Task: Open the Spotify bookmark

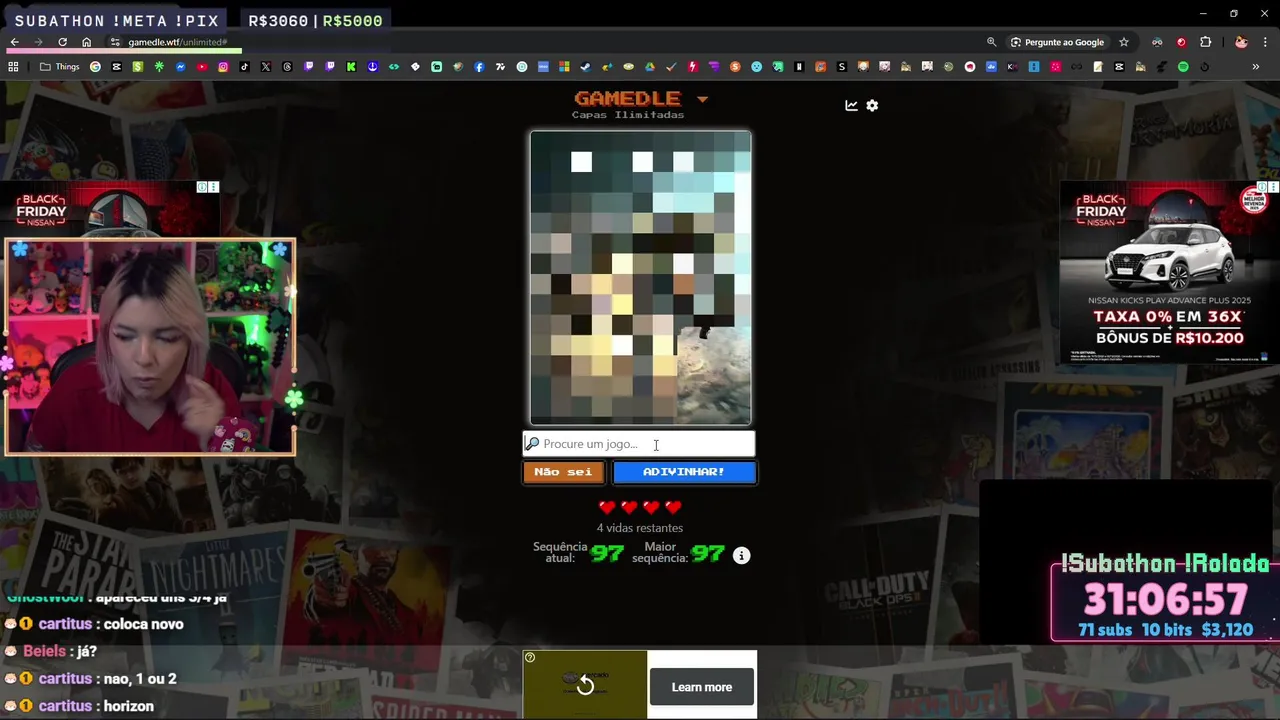Action: coord(1183,67)
